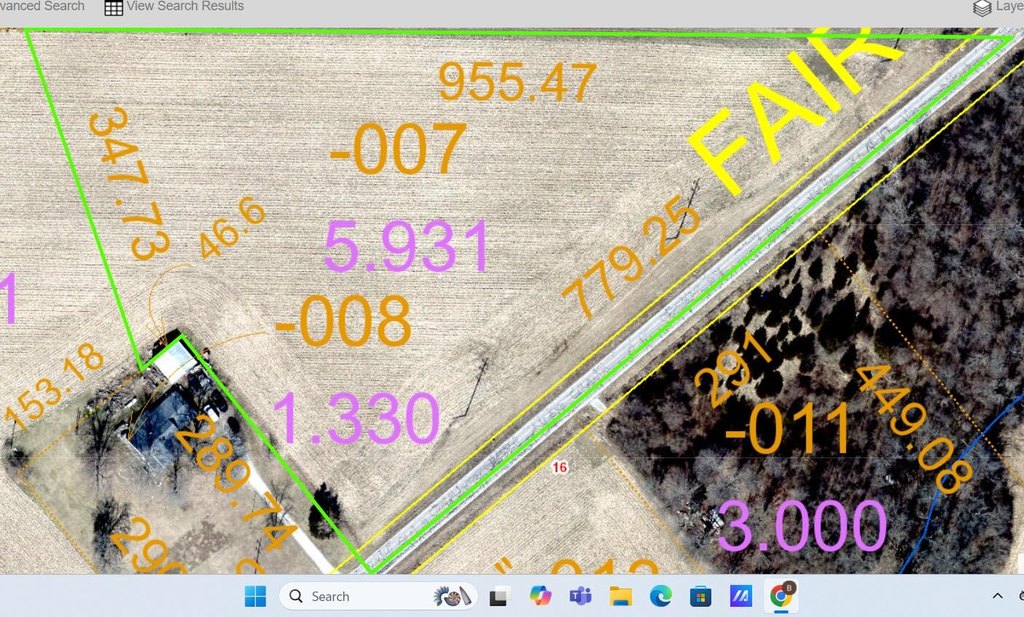Expand the system tray hidden icons chevron
The image size is (1024, 617).
[997, 596]
